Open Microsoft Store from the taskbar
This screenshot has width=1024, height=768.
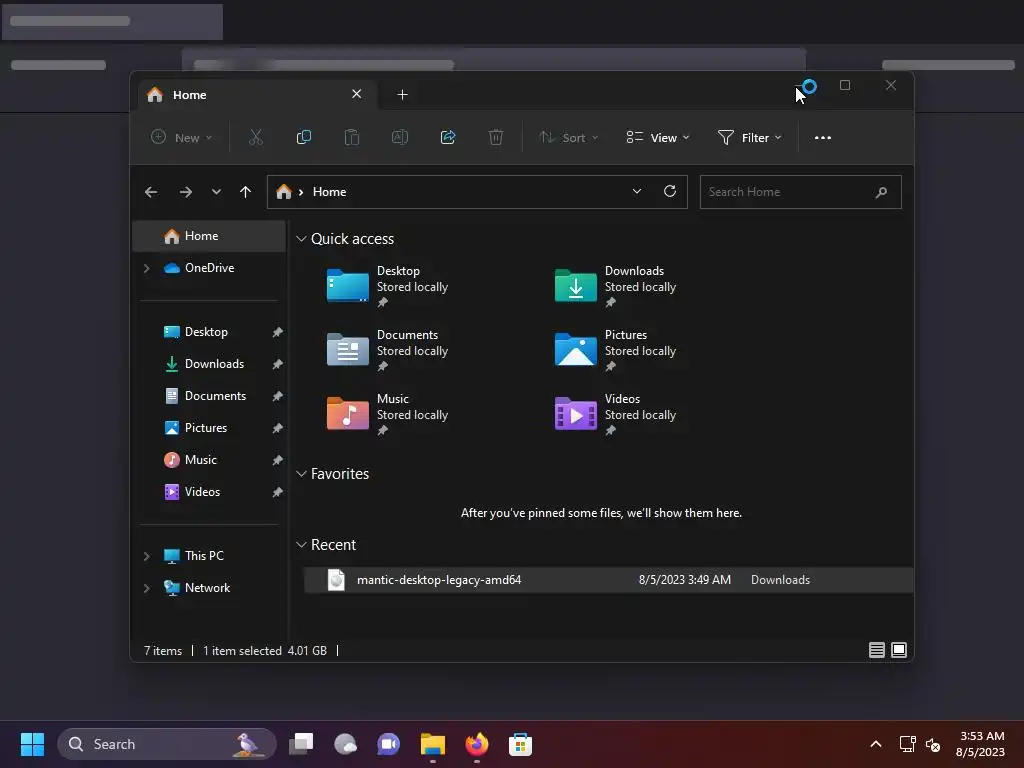pos(520,744)
